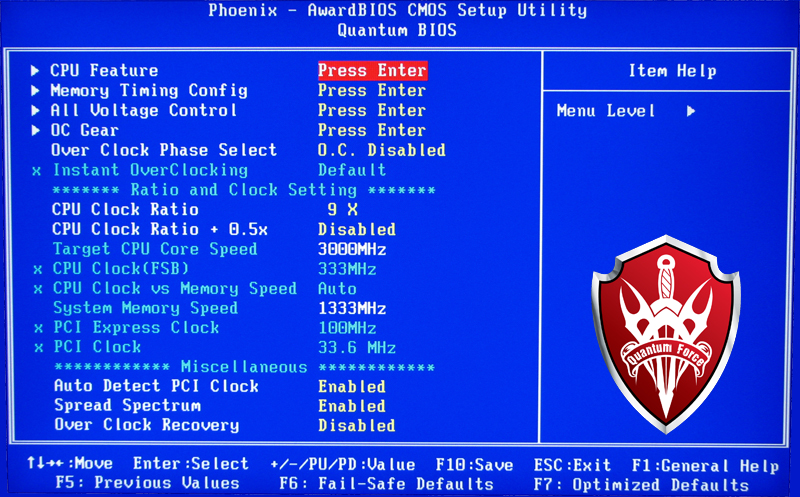Viewport: 800px width, 497px height.
Task: Select the PCI Clock label
Action: click(97, 347)
